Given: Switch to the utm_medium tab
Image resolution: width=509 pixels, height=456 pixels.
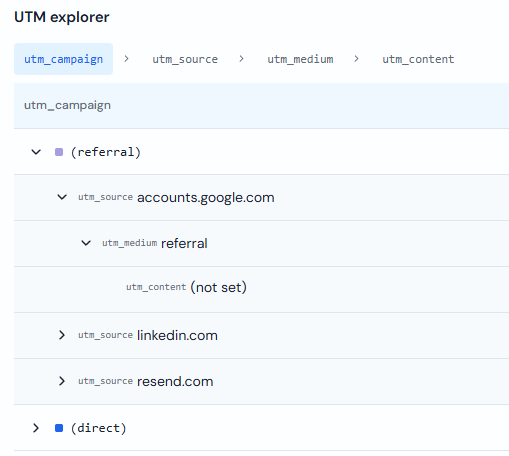Looking at the screenshot, I should click(300, 59).
